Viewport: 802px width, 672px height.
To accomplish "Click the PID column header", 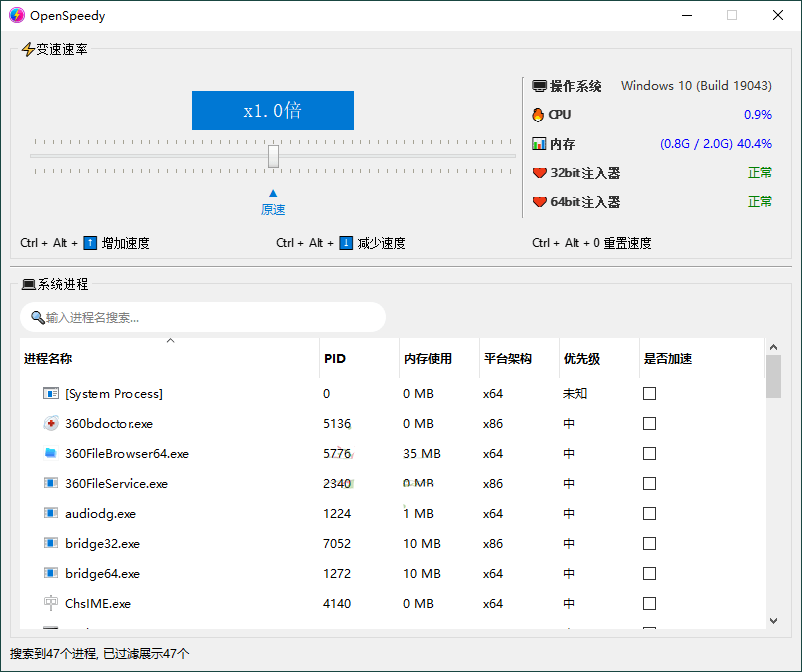I will click(334, 358).
